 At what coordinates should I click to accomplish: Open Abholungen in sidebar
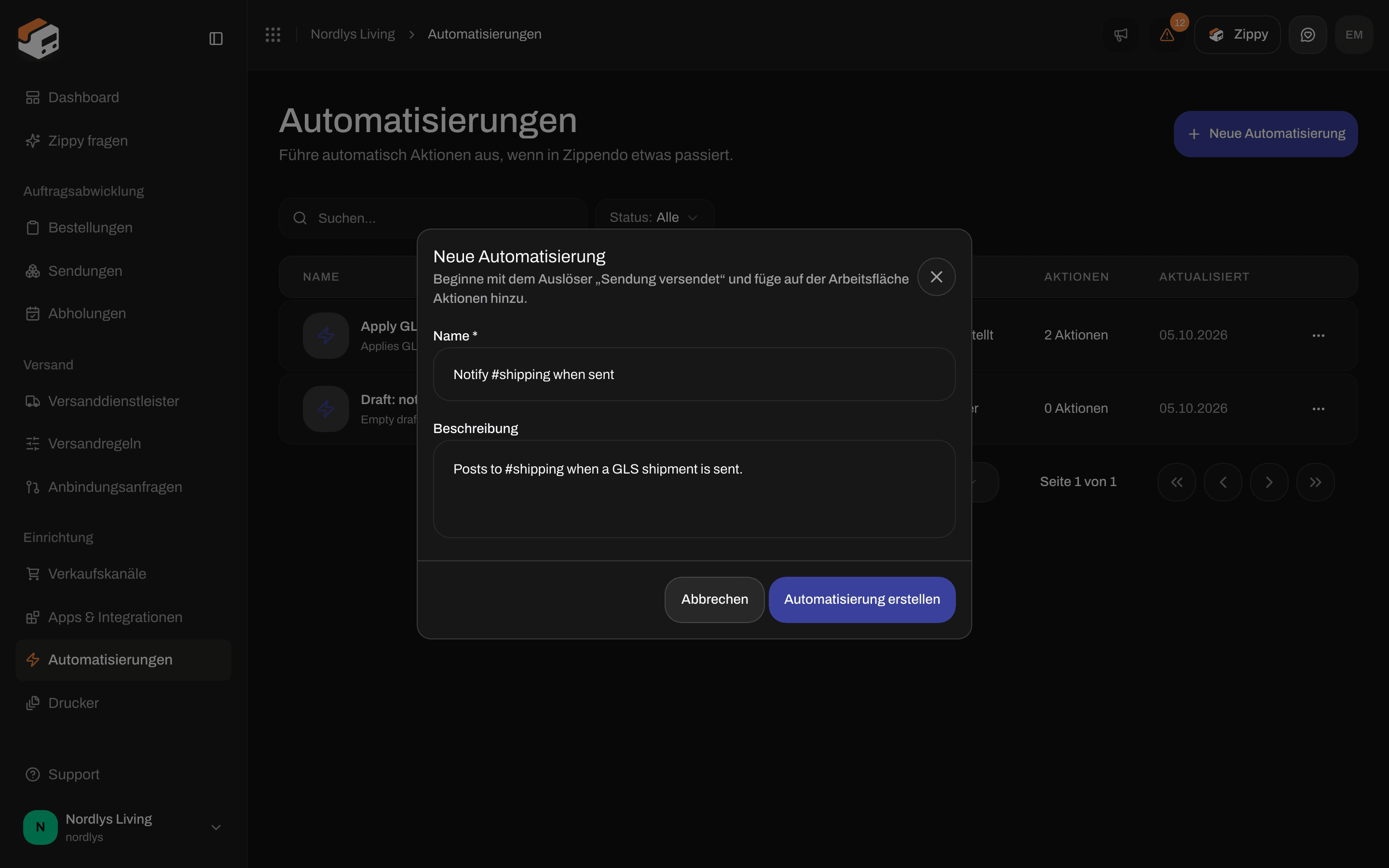[x=123, y=313]
